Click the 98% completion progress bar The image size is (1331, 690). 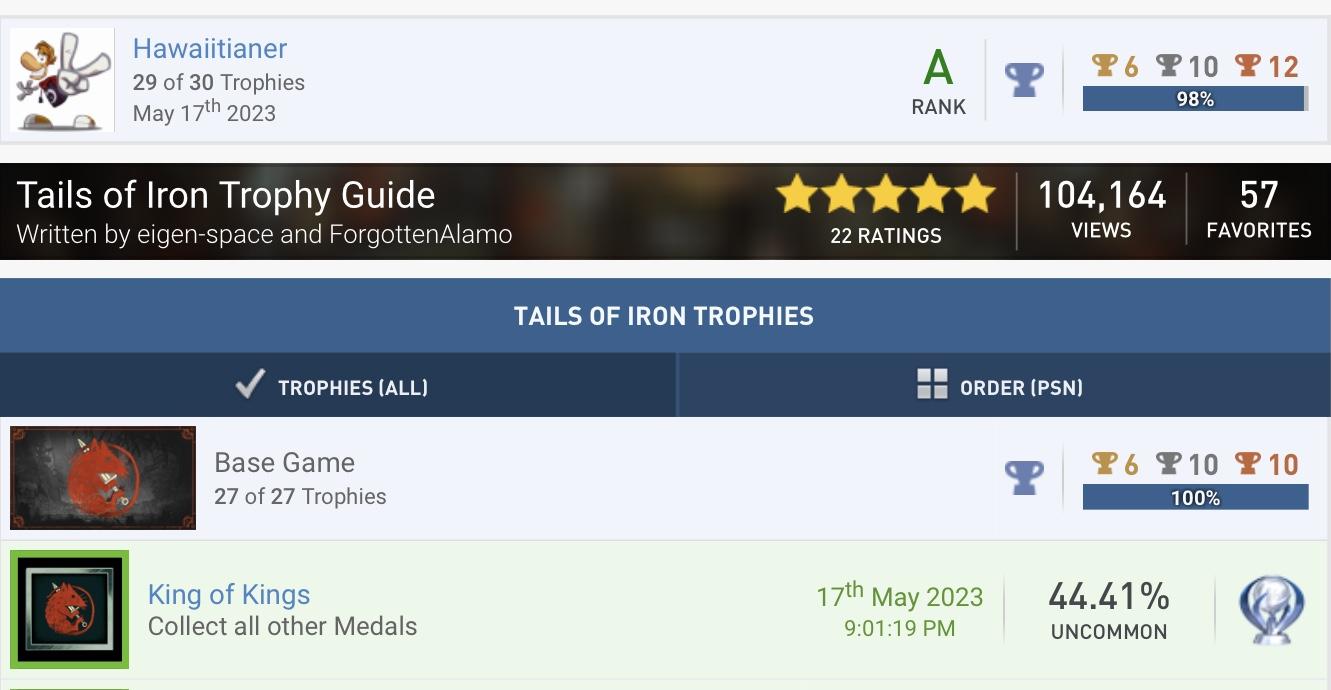[x=1195, y=99]
